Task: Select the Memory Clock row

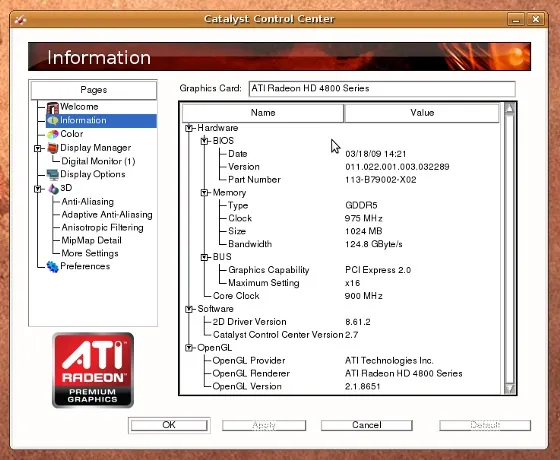Action: [x=341, y=218]
